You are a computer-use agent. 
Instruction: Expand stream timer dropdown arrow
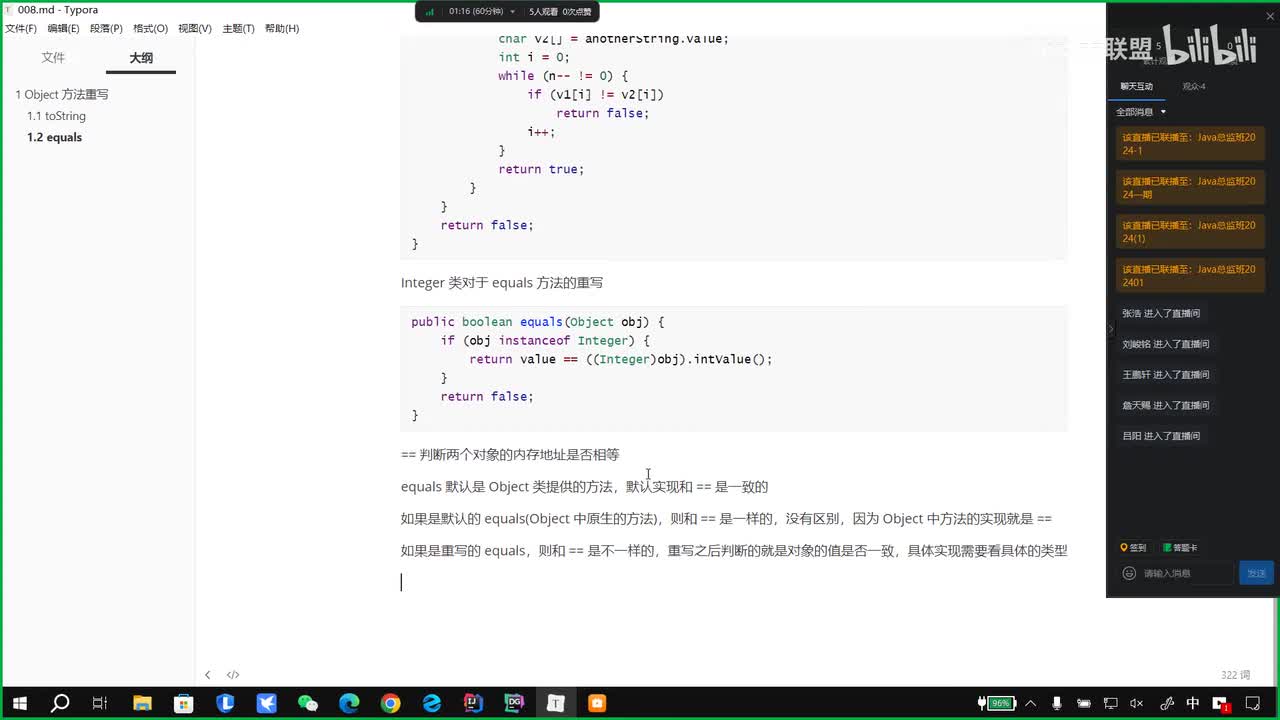[513, 12]
